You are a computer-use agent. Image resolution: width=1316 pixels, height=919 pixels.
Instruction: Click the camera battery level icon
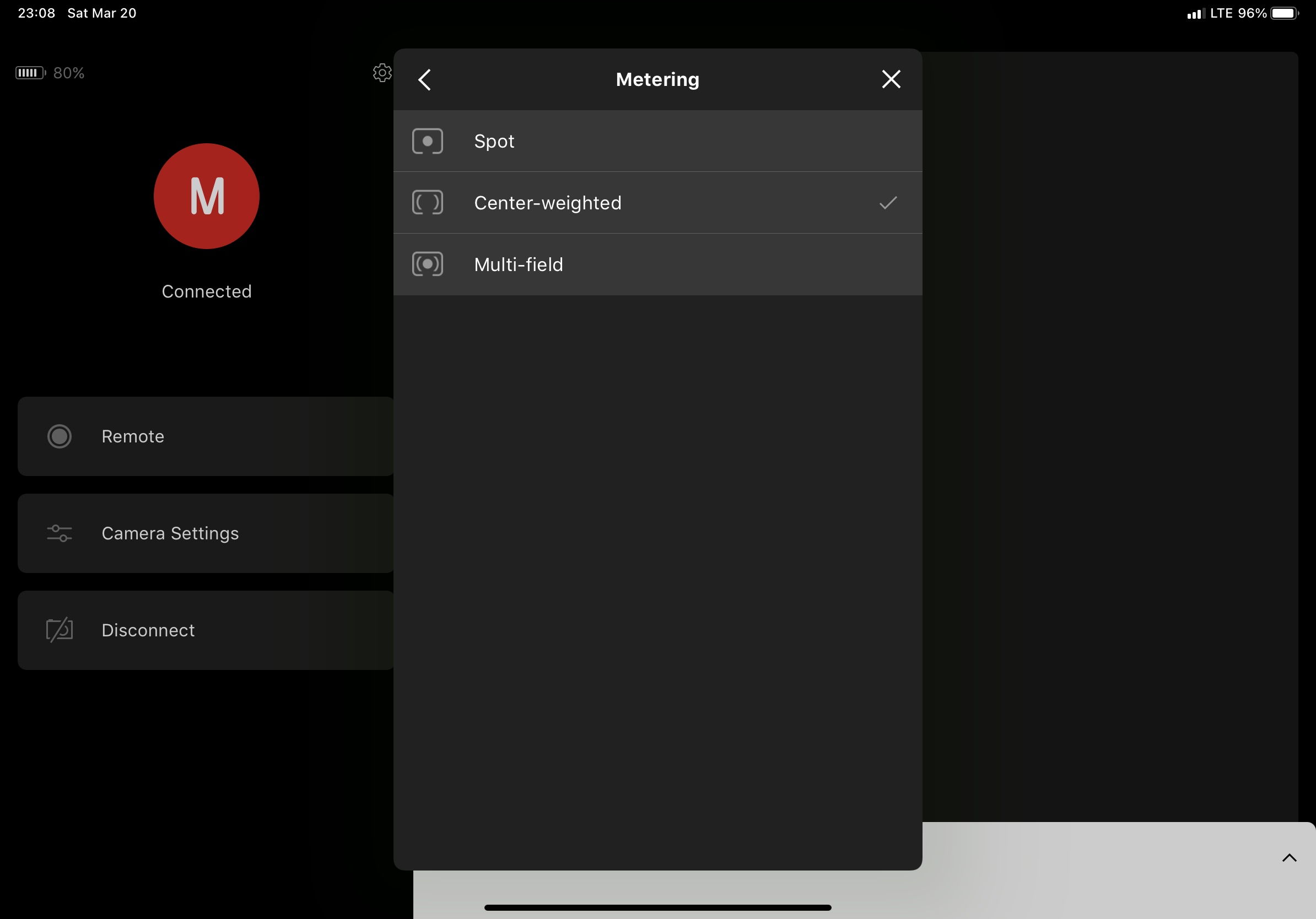pyautogui.click(x=30, y=73)
